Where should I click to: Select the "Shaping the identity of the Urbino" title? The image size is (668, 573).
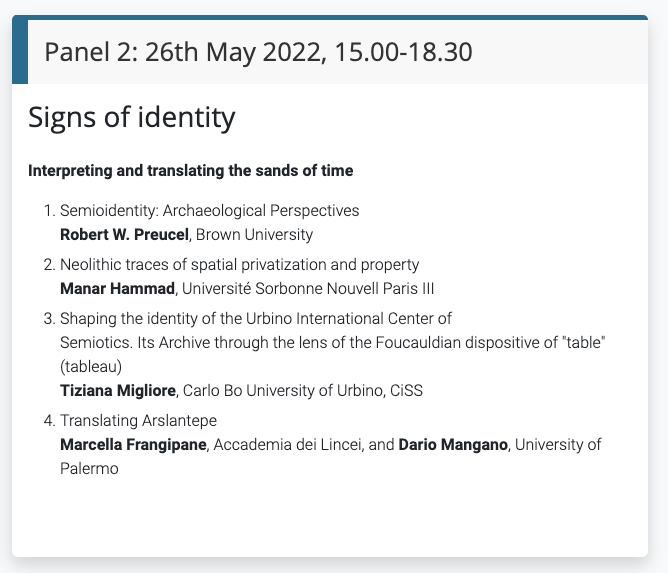click(256, 319)
